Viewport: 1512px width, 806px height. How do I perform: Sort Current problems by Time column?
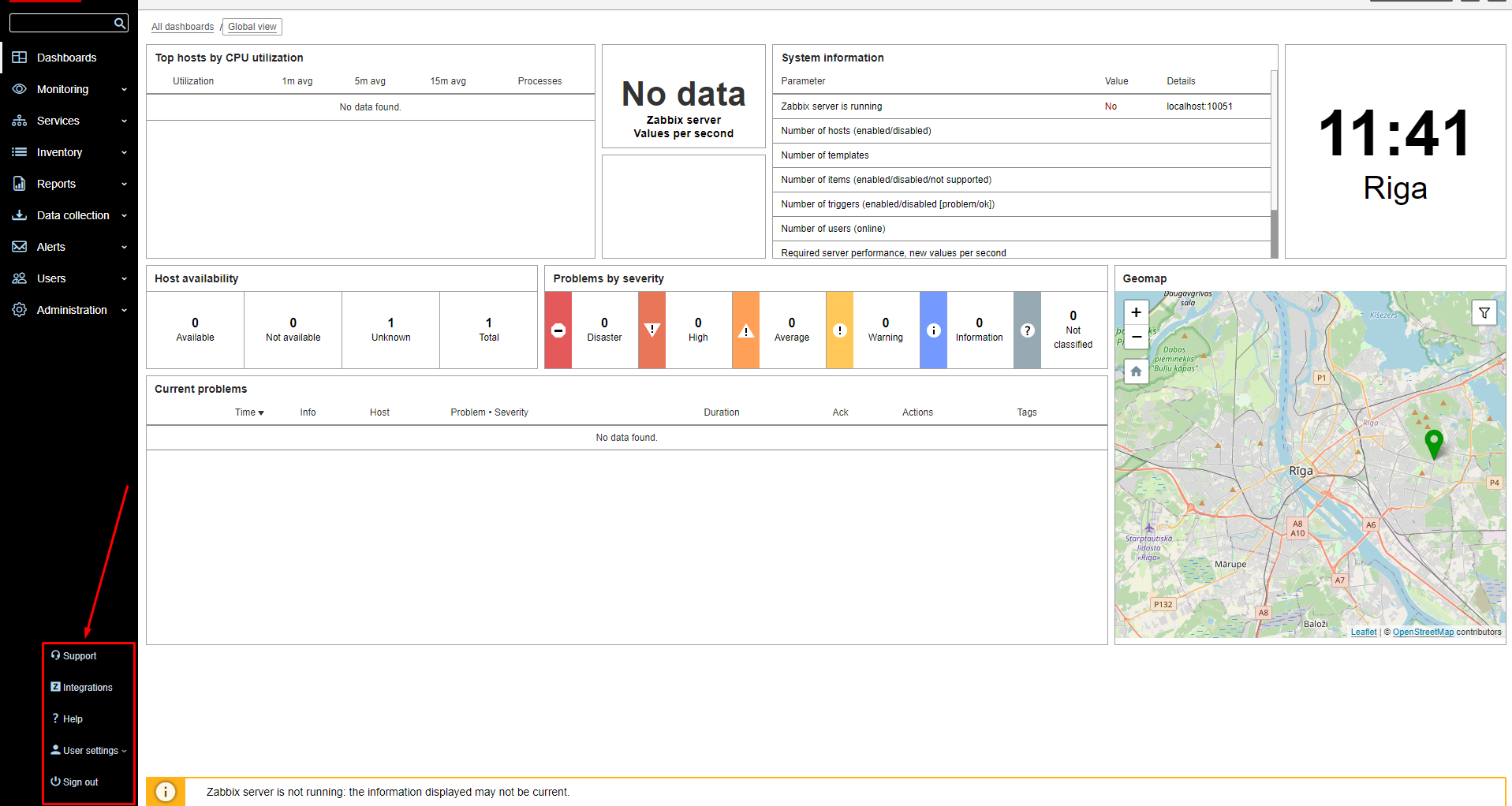click(x=249, y=412)
